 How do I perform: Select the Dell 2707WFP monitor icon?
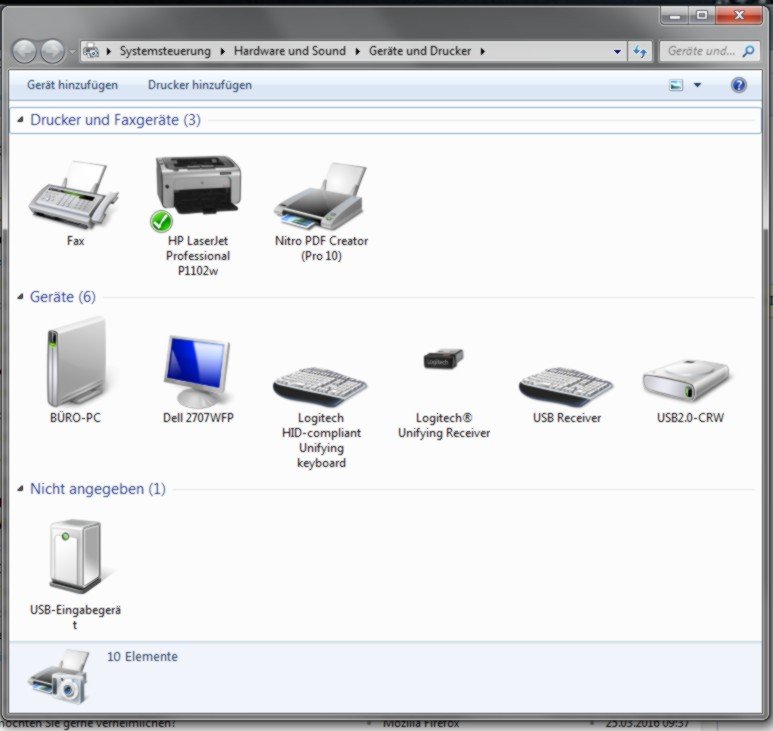(x=197, y=371)
